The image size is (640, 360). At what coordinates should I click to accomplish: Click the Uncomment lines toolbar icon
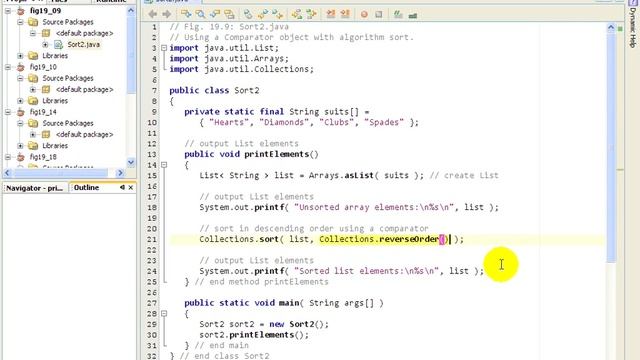(413, 15)
